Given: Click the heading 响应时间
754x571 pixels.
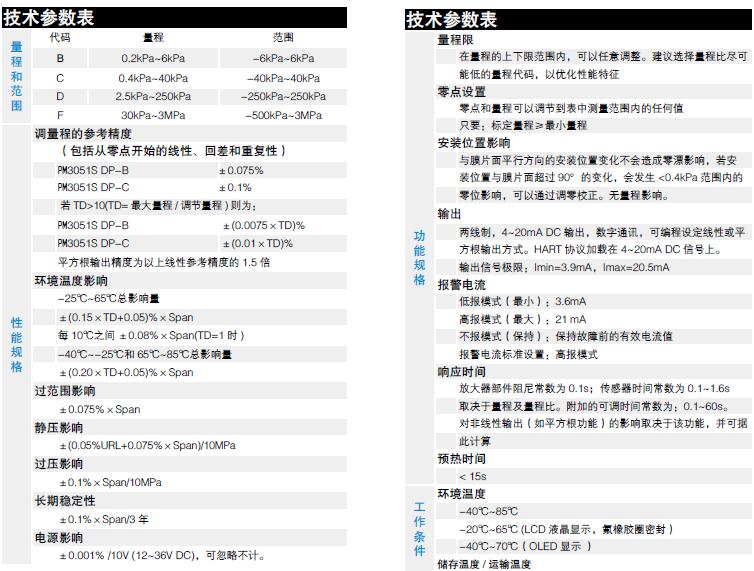Looking at the screenshot, I should click(462, 372).
